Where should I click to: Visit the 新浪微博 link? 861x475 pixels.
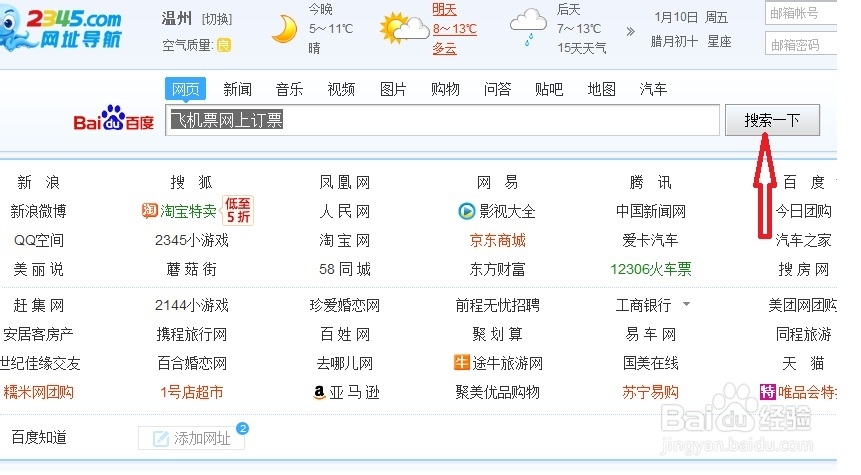(38, 211)
